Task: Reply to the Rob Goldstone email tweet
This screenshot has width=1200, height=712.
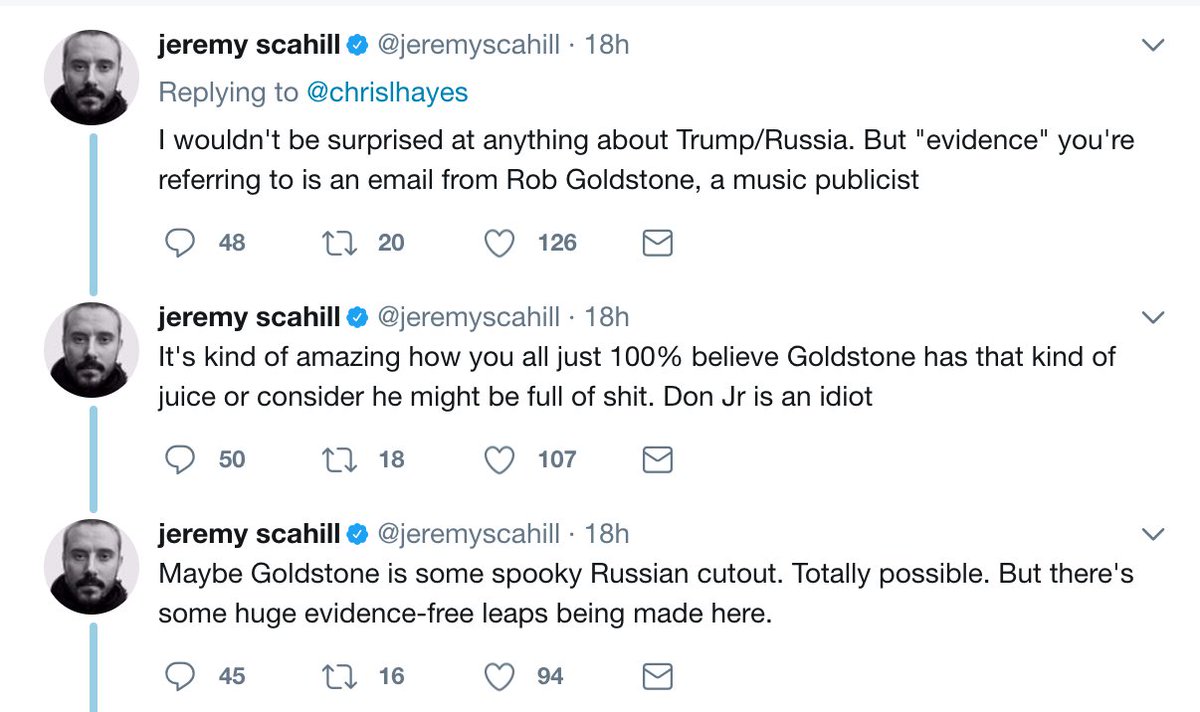Action: click(x=179, y=242)
